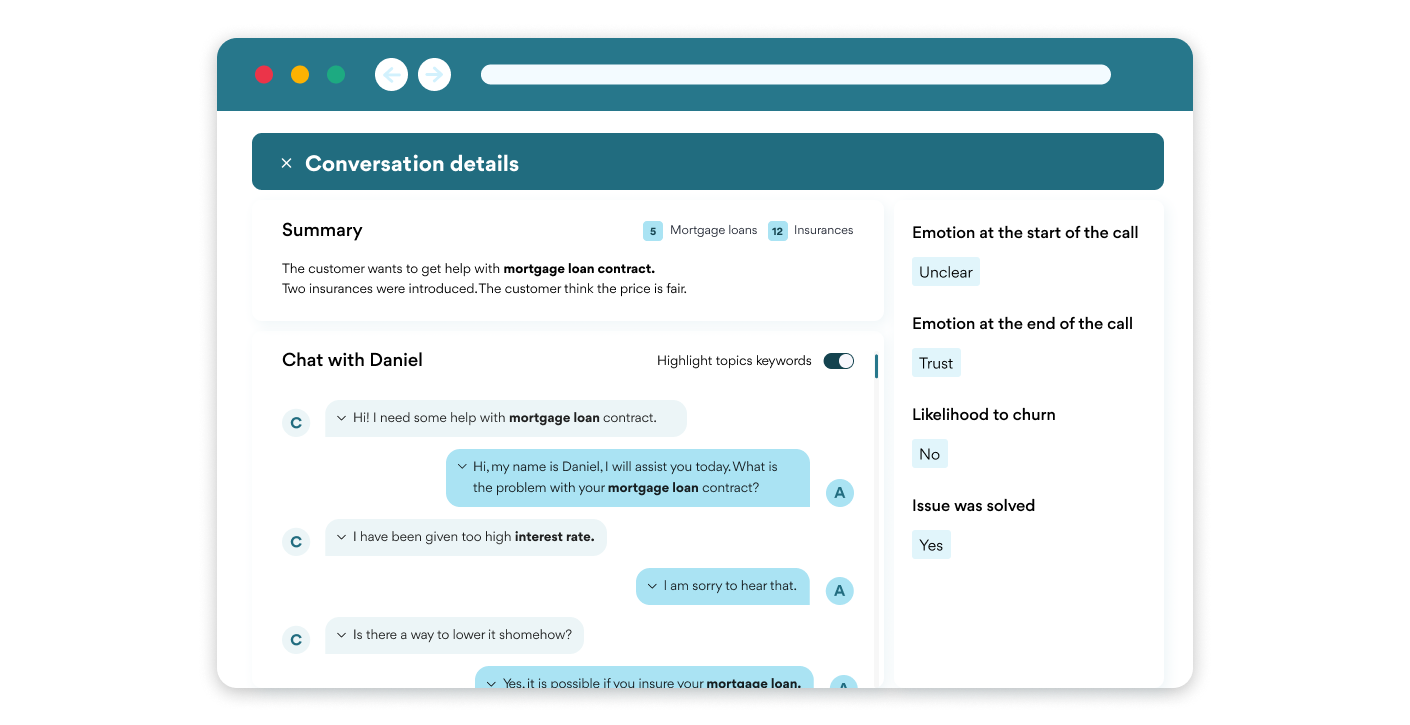Select the Mortgage loans topic label
This screenshot has width=1410, height=725.
[x=714, y=230]
